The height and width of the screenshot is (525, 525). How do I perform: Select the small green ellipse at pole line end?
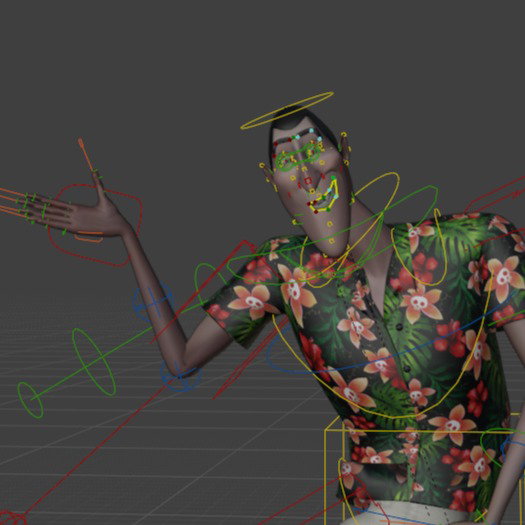[x=30, y=400]
